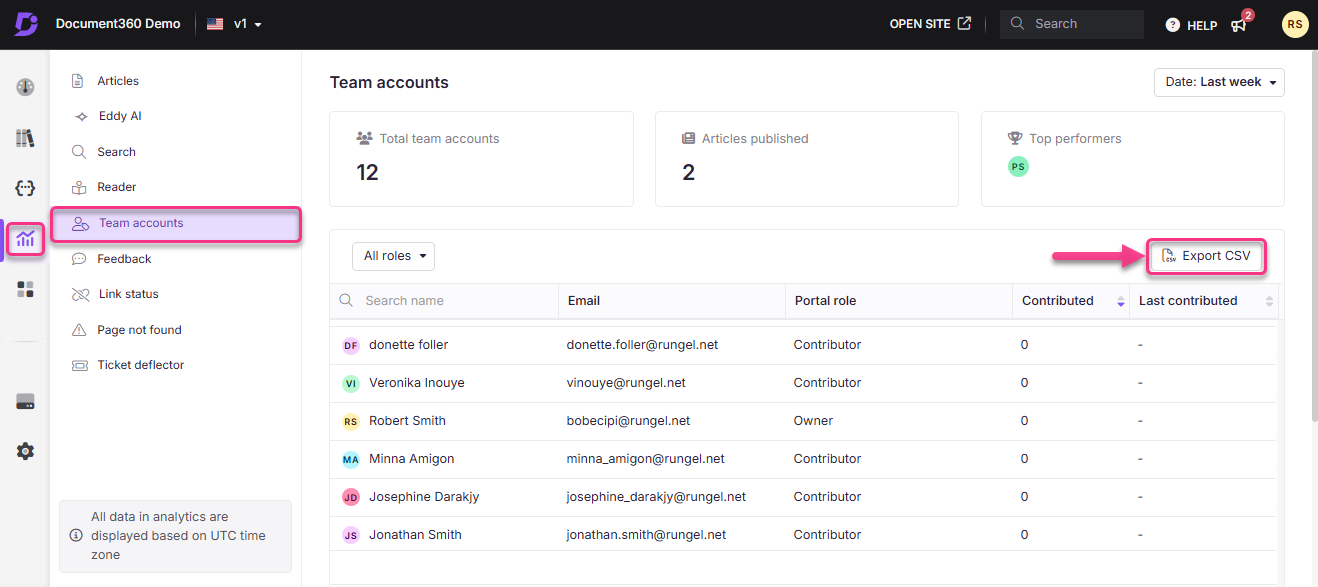Click the RS account avatar

point(1295,24)
